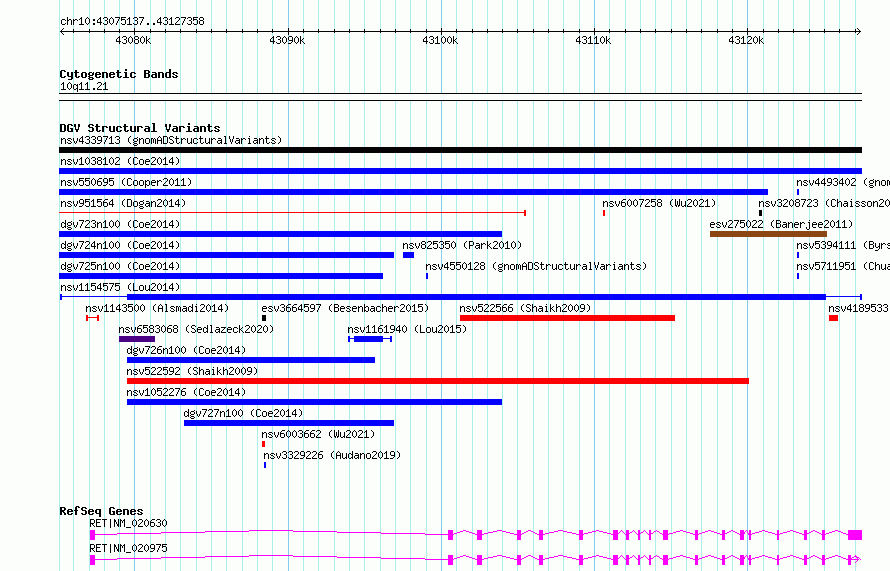Open the nsv522592 (Shaikh2009) label link
Viewport: 890px width, 571px height.
(192, 371)
